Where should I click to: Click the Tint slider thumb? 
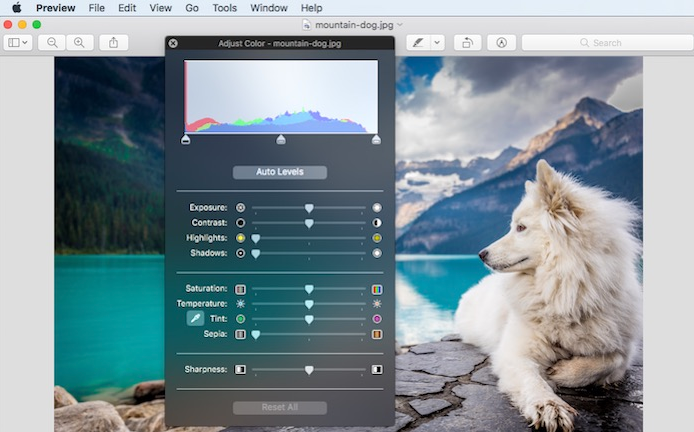click(x=309, y=320)
